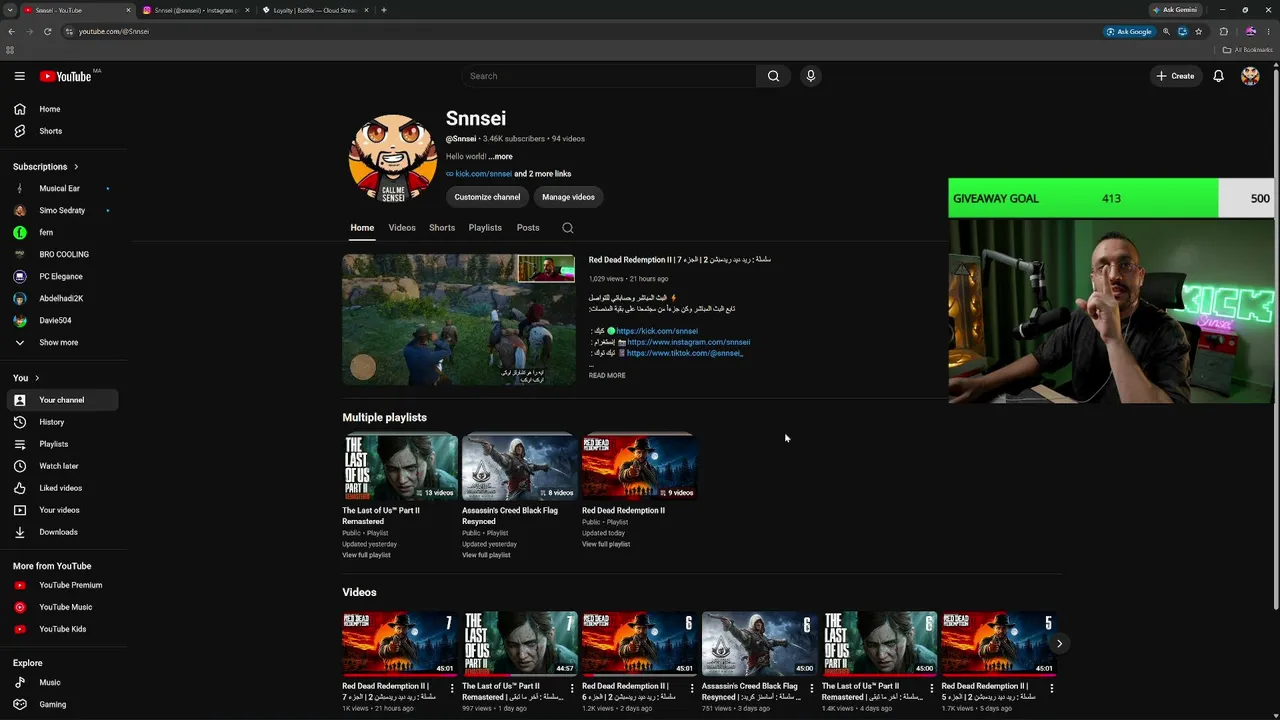This screenshot has height=720, width=1280.
Task: Open Downloads in the sidebar
Action: pos(62,532)
